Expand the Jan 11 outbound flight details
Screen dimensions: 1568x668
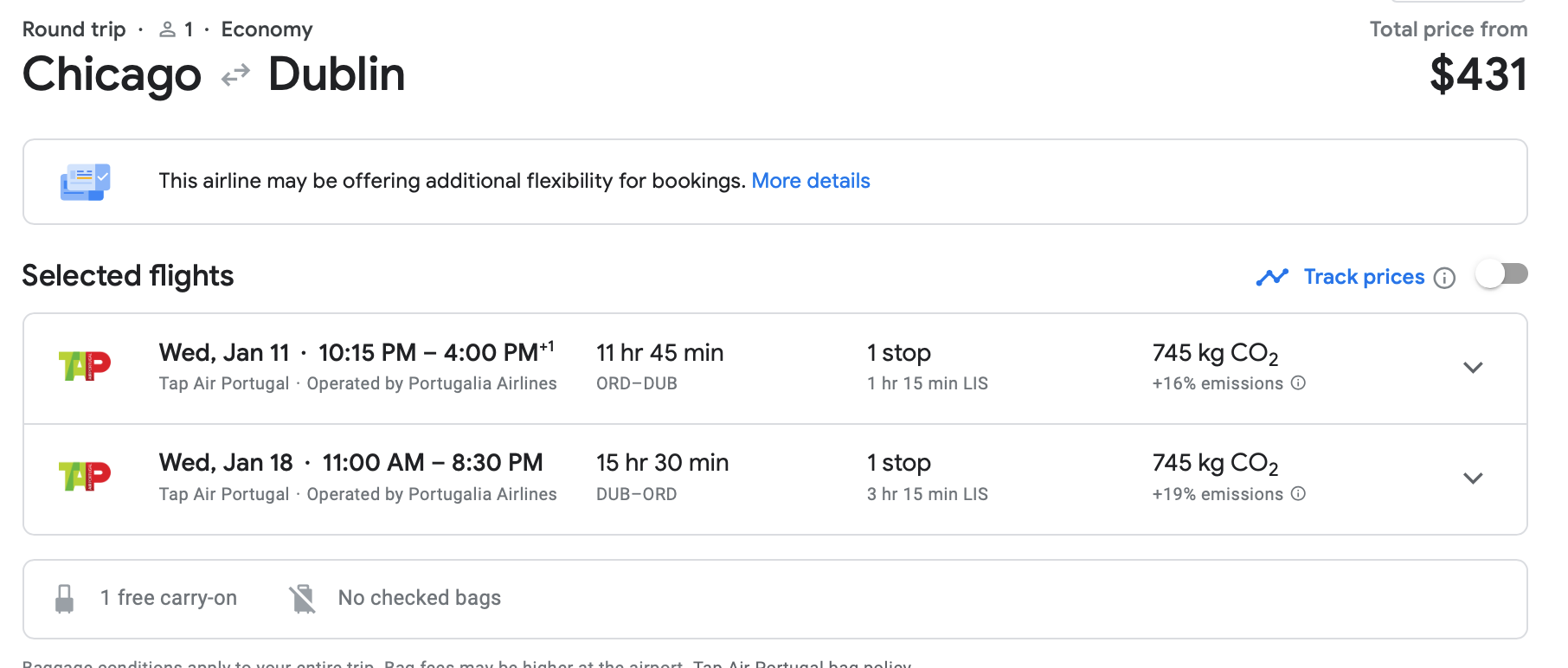(1473, 368)
